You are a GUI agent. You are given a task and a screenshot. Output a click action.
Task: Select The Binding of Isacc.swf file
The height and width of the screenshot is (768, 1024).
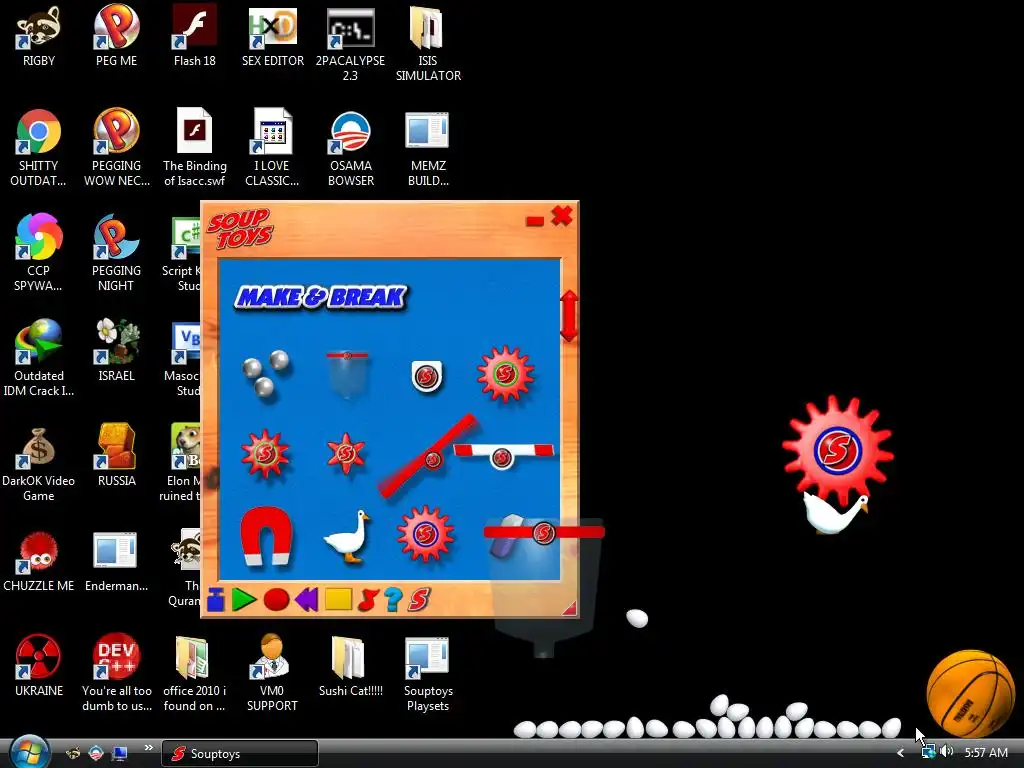click(195, 148)
